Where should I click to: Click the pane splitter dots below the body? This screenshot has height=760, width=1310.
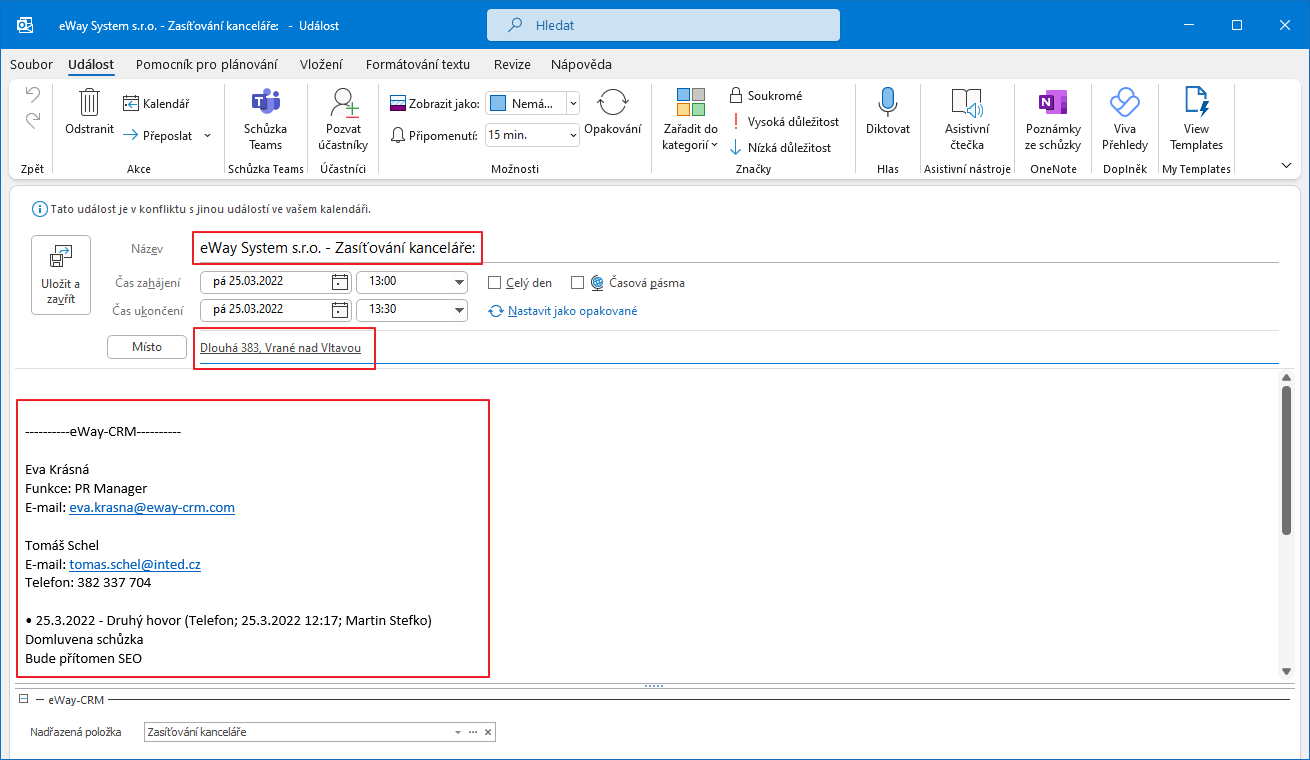click(654, 686)
